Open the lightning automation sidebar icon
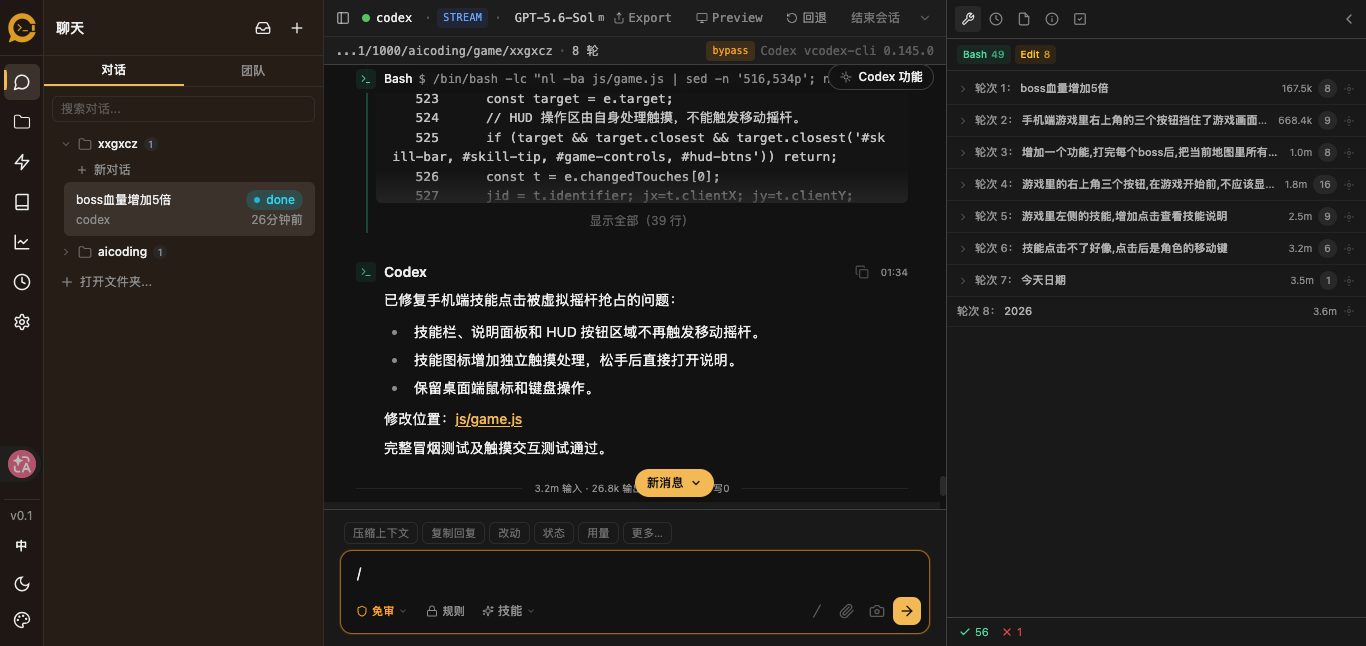Image resolution: width=1366 pixels, height=646 pixels. [22, 162]
